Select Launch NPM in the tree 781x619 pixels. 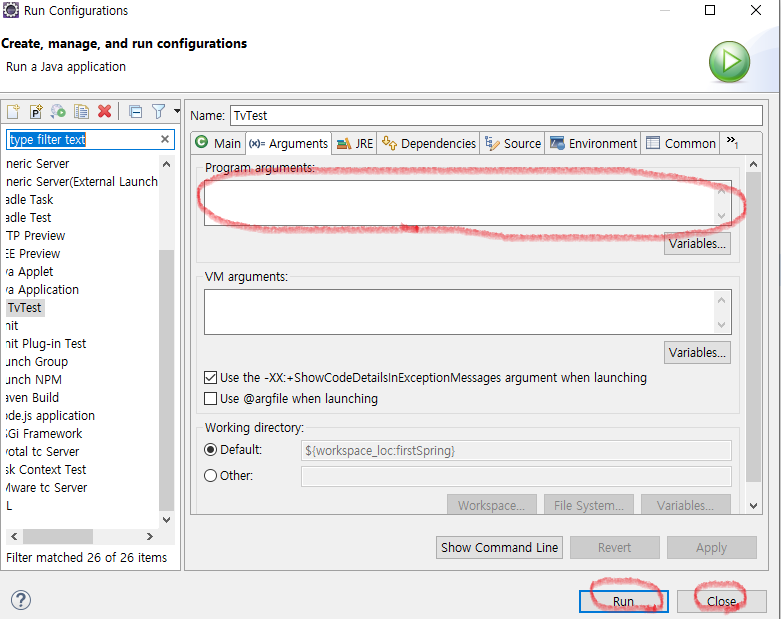point(34,380)
